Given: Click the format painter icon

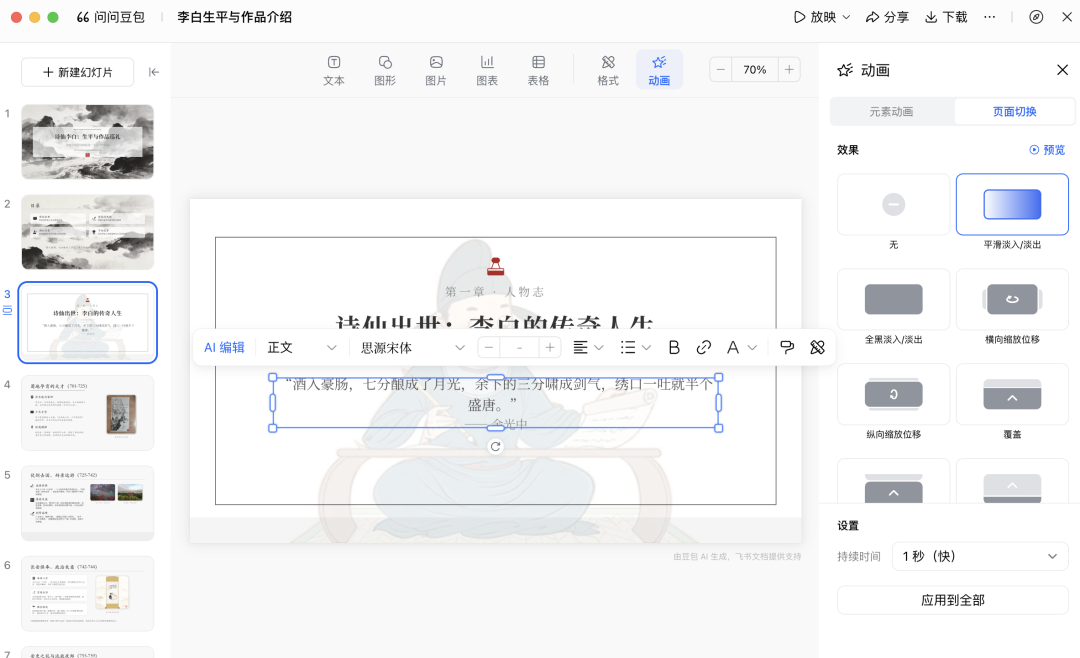Looking at the screenshot, I should pyautogui.click(x=787, y=347).
